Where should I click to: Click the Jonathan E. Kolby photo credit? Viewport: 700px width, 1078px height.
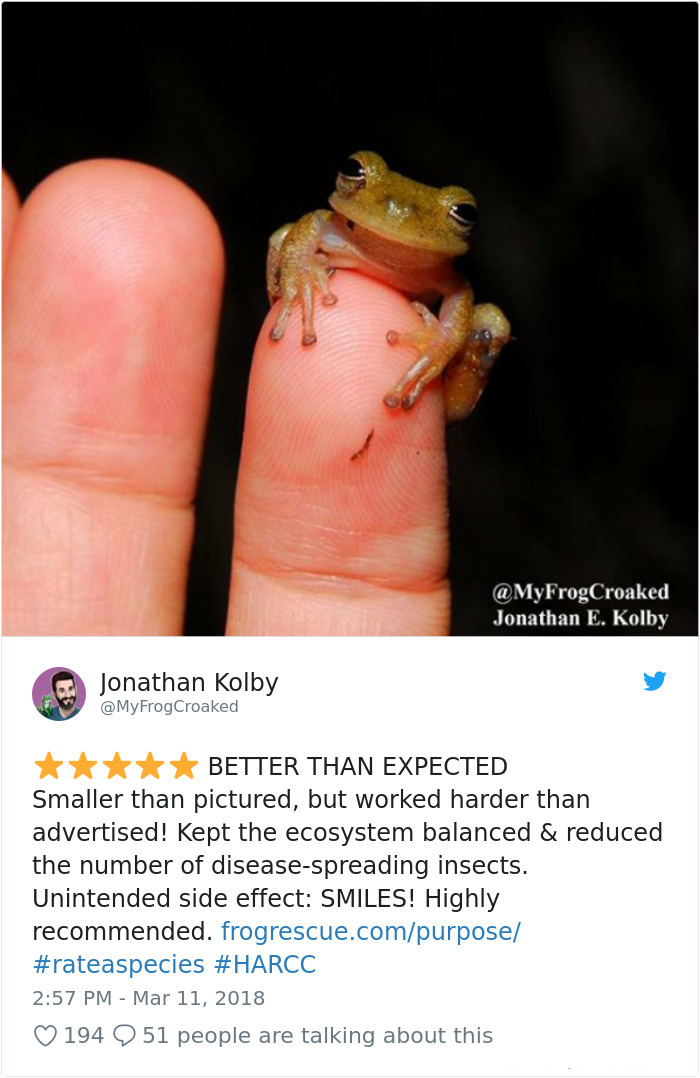tap(580, 618)
